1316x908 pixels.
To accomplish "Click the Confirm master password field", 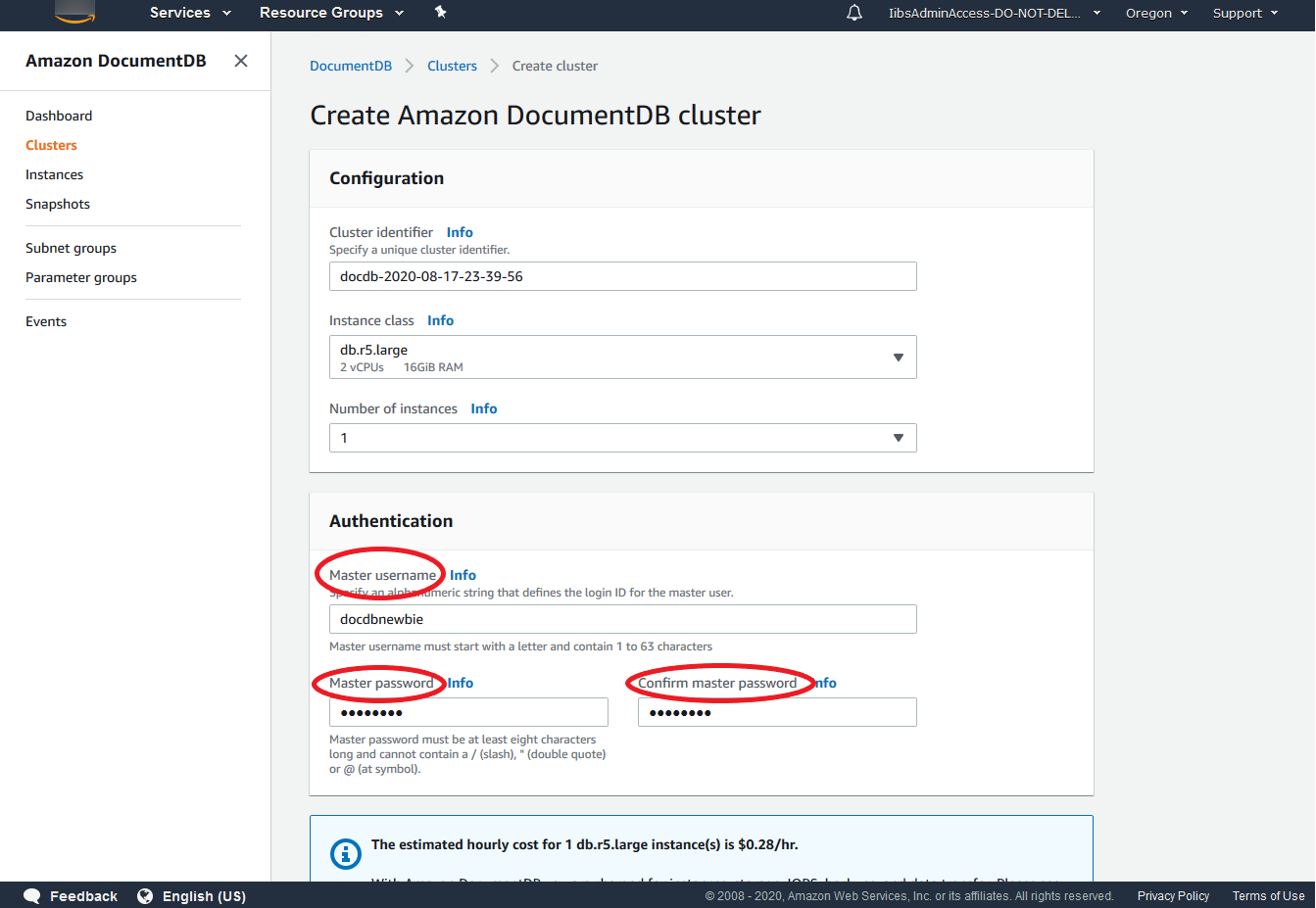I will point(776,712).
